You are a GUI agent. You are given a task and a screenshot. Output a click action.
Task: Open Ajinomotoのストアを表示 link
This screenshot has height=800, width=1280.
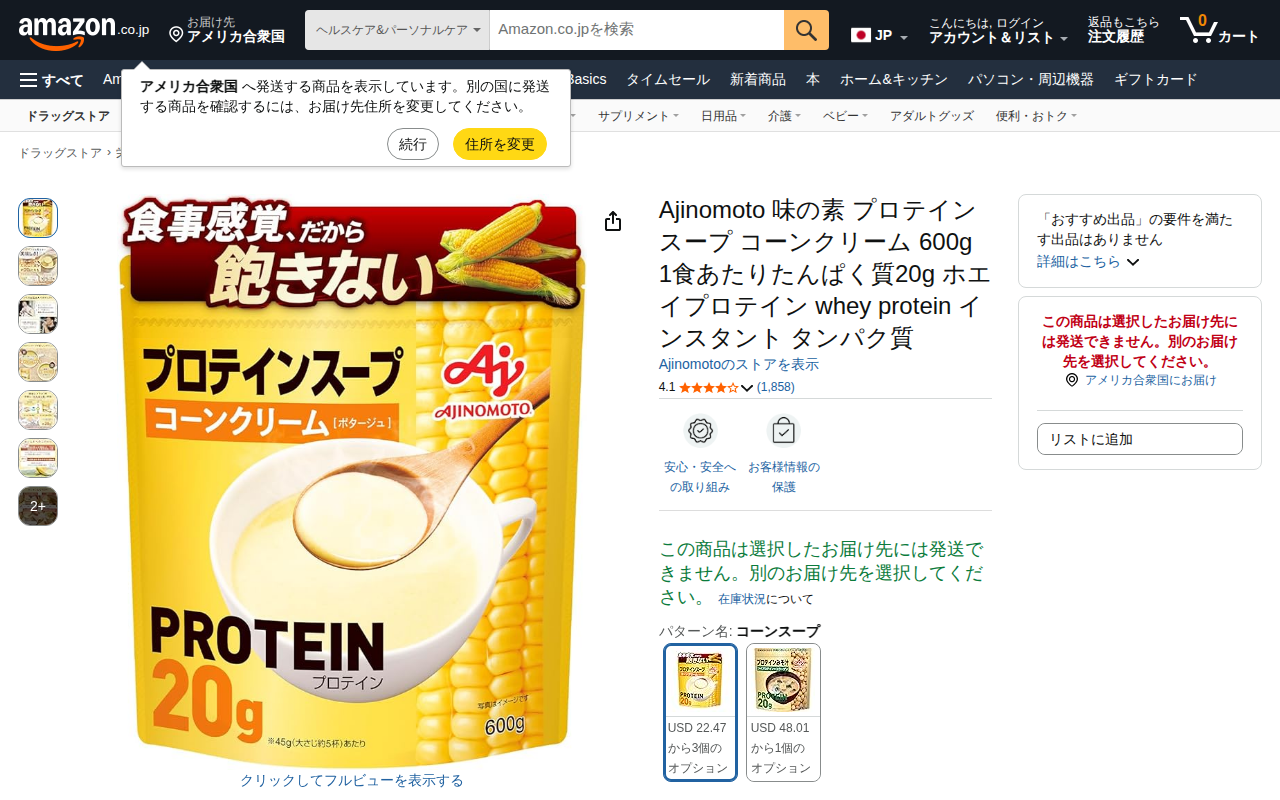click(739, 364)
